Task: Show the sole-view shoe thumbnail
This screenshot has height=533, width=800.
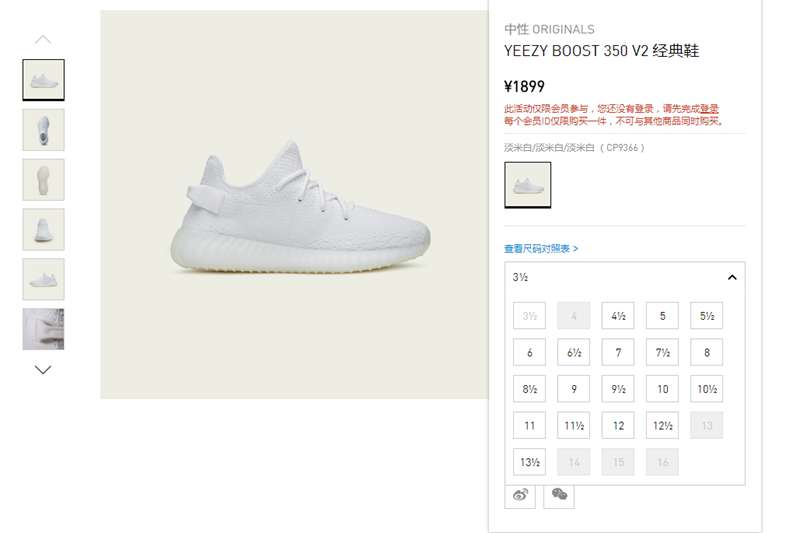Action: (43, 180)
